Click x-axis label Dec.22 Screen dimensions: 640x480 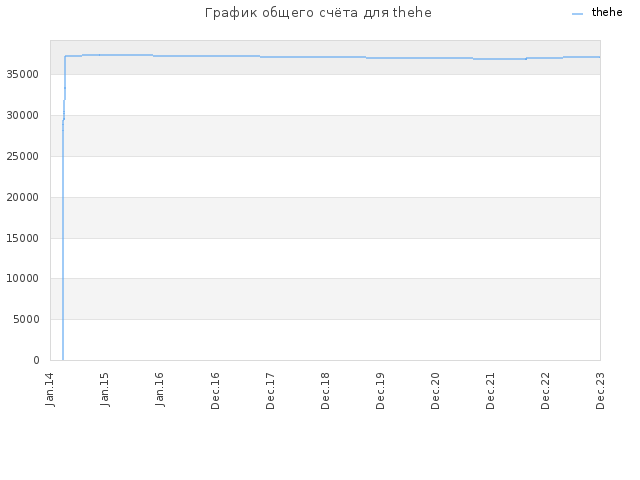point(545,391)
